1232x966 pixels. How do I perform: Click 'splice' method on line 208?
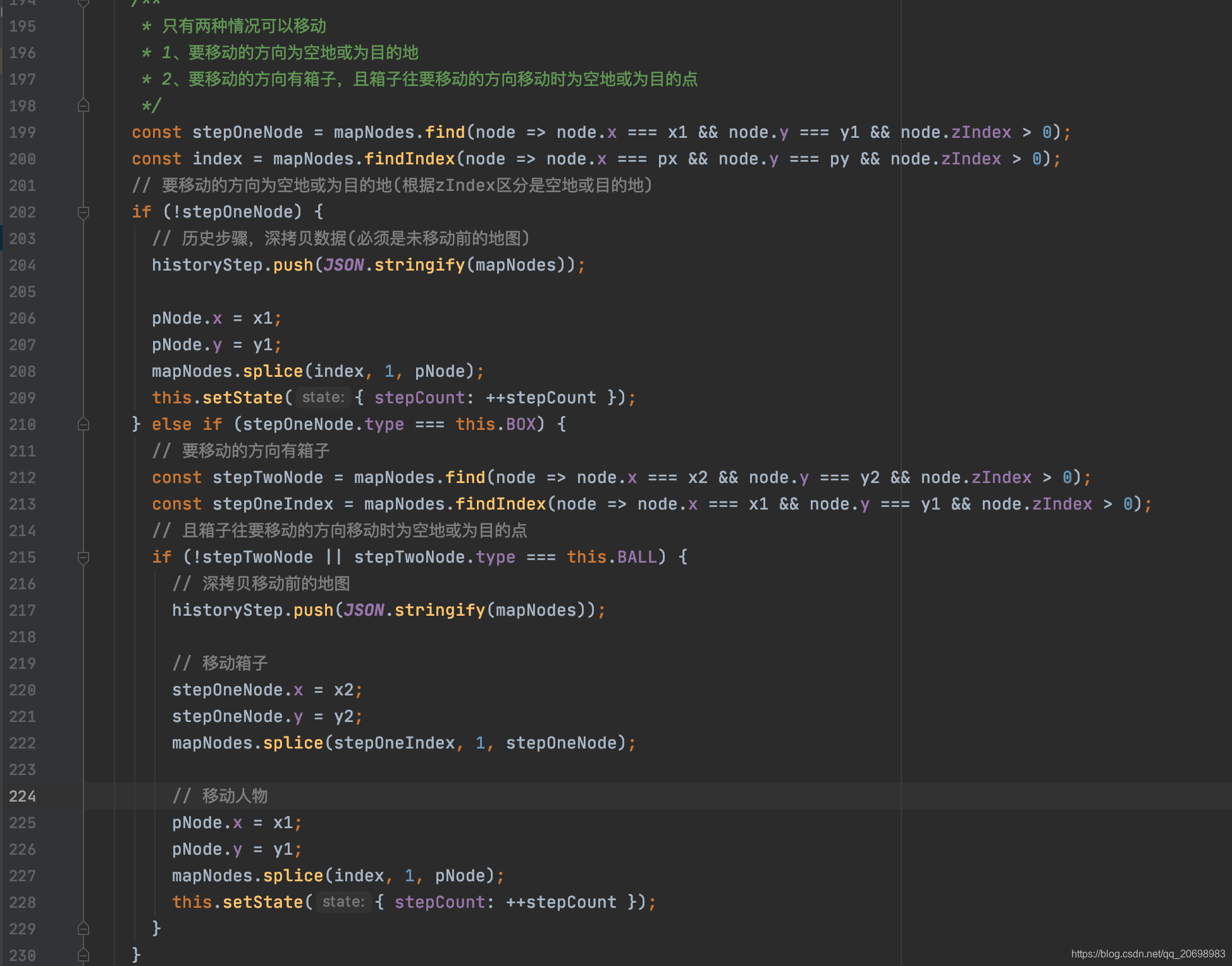coord(273,371)
